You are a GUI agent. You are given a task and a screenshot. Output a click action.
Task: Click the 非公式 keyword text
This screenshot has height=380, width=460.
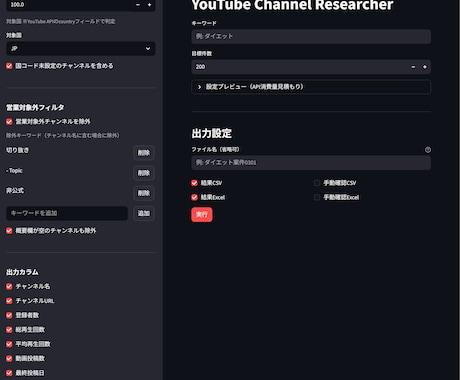pos(15,191)
